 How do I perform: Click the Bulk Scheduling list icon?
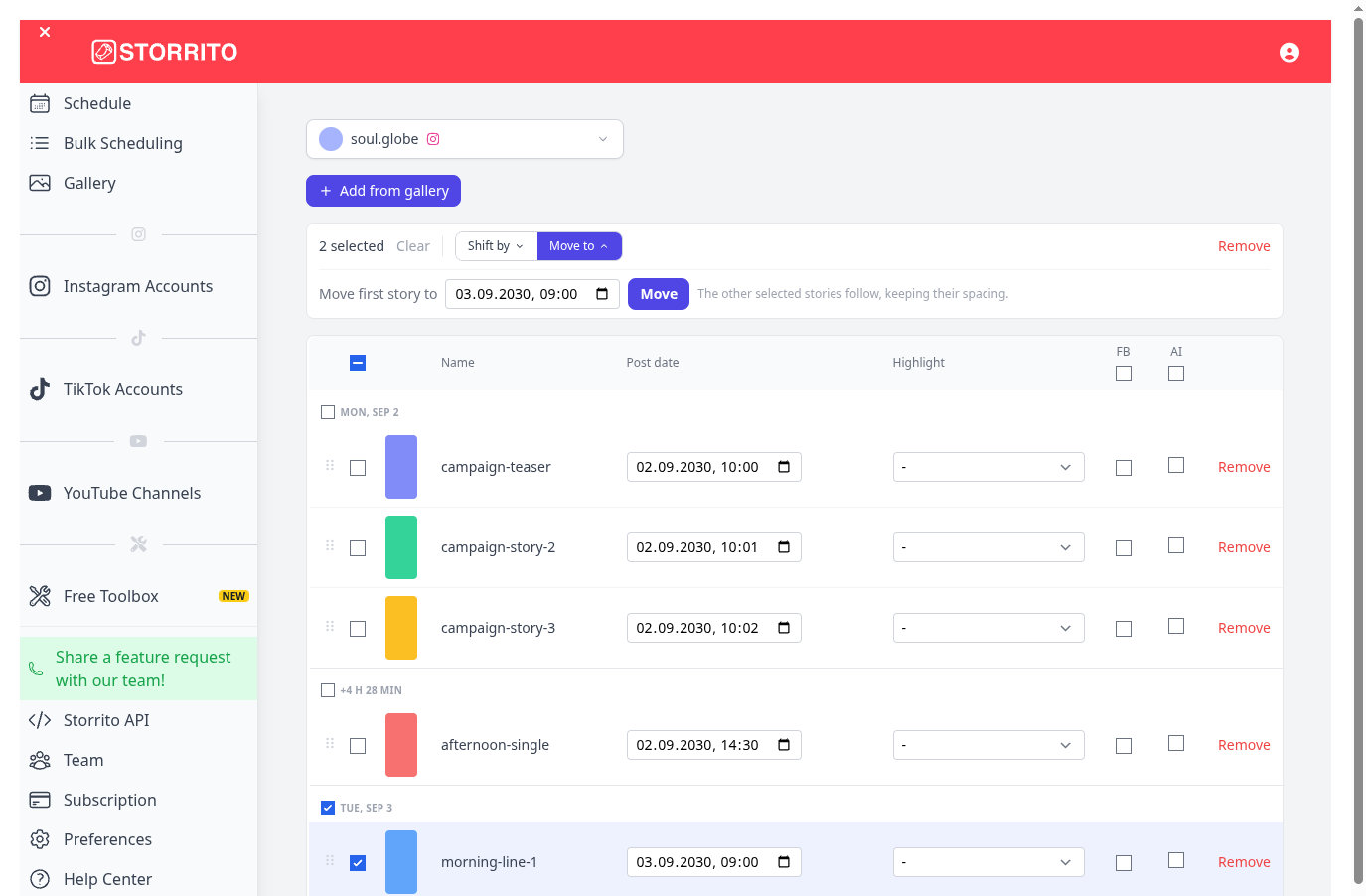(x=40, y=143)
